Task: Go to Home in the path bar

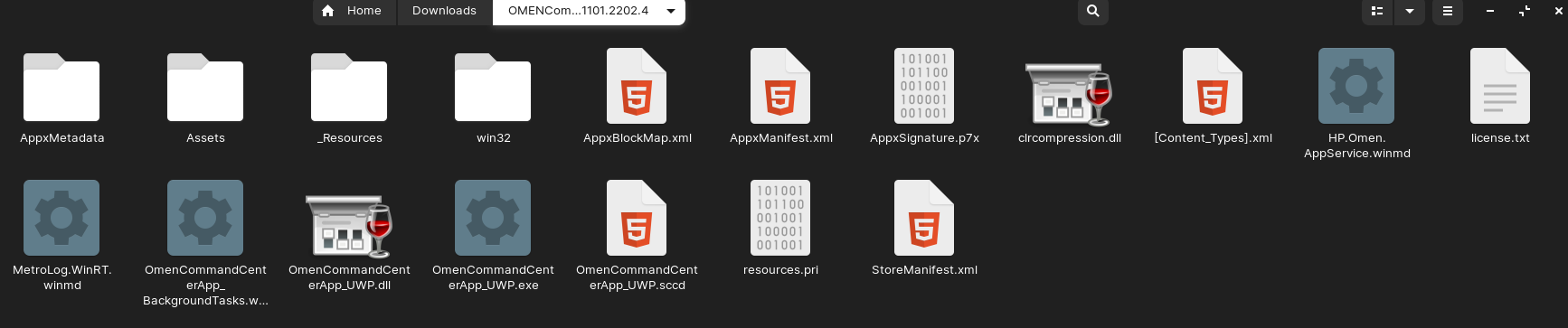Action: click(354, 11)
